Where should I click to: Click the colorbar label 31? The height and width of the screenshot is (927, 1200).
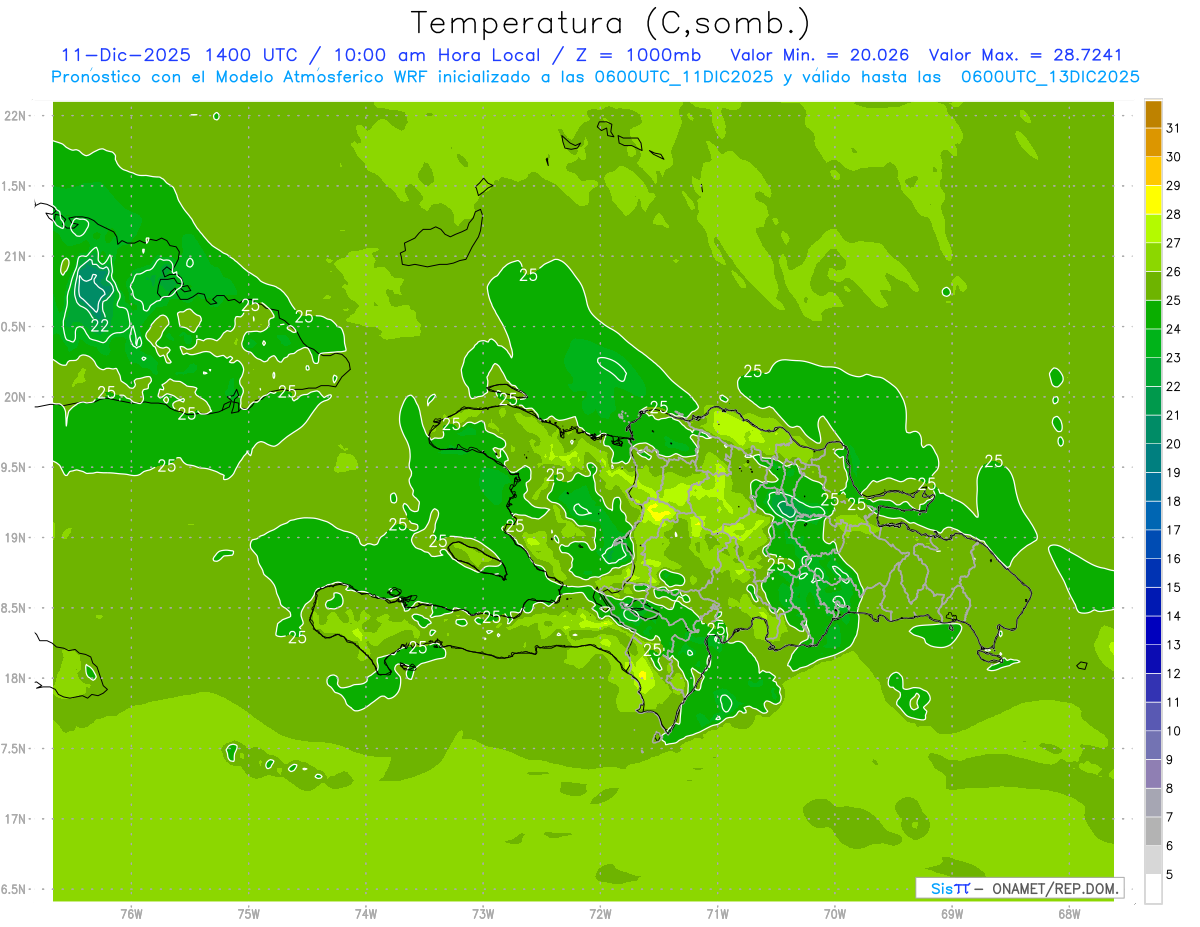(1174, 128)
